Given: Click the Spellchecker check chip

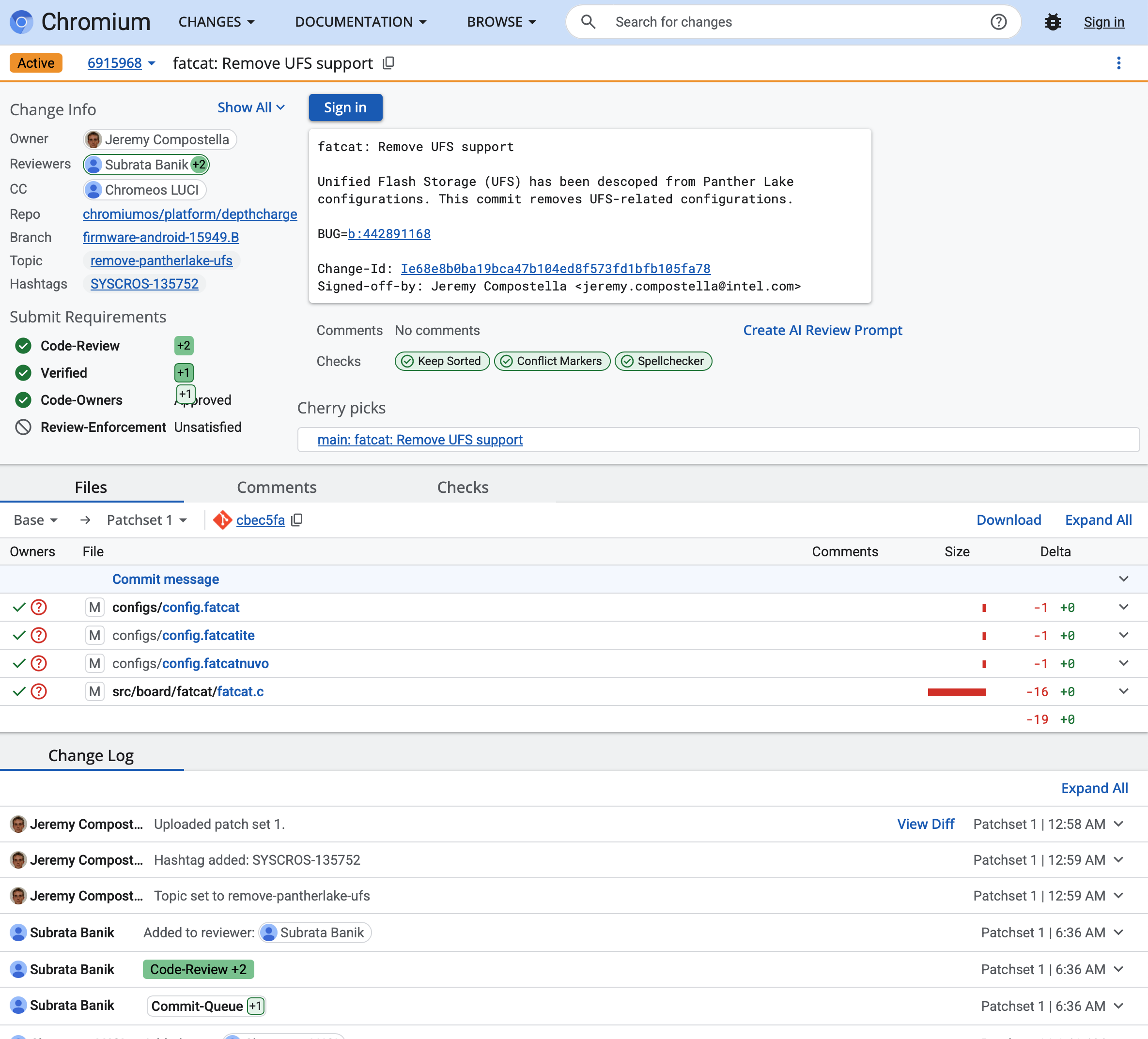Looking at the screenshot, I should click(x=663, y=361).
